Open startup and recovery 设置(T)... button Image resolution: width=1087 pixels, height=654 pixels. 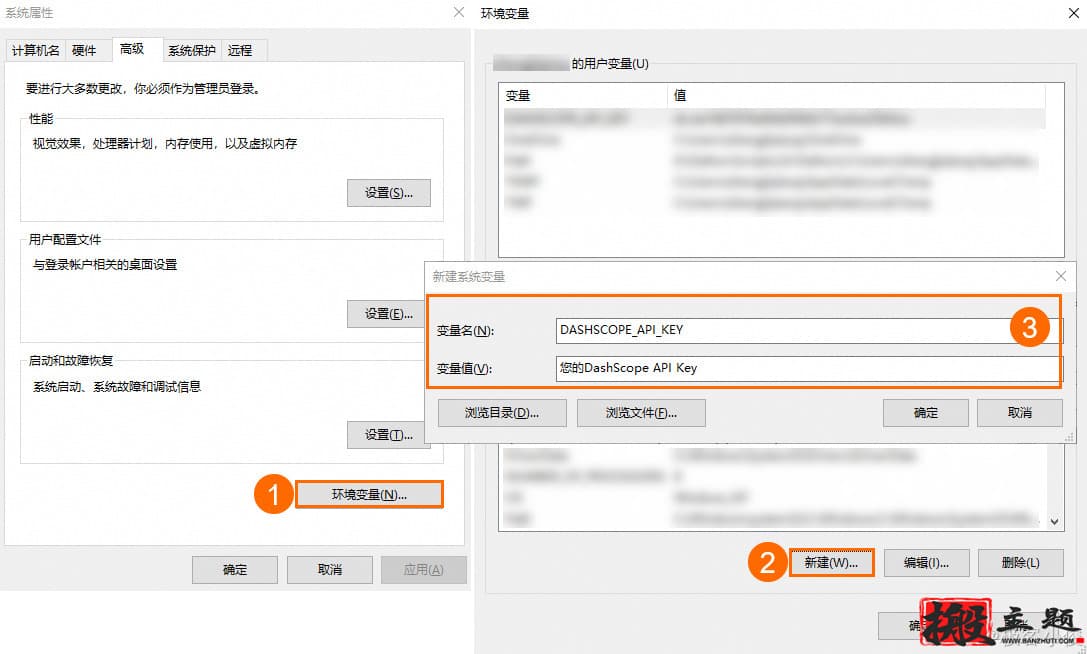click(x=388, y=435)
